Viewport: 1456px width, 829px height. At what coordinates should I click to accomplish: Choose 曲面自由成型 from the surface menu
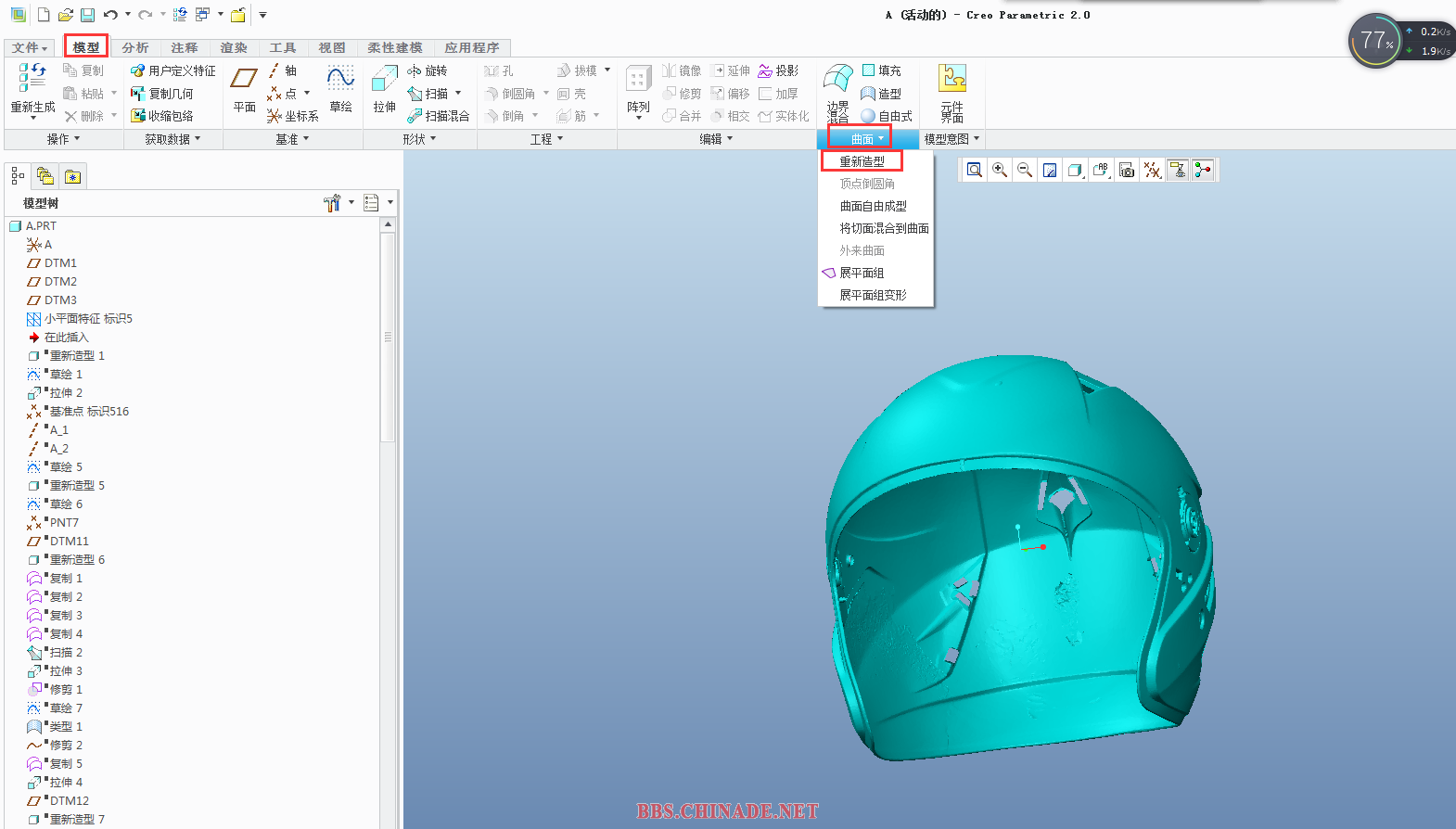(874, 206)
